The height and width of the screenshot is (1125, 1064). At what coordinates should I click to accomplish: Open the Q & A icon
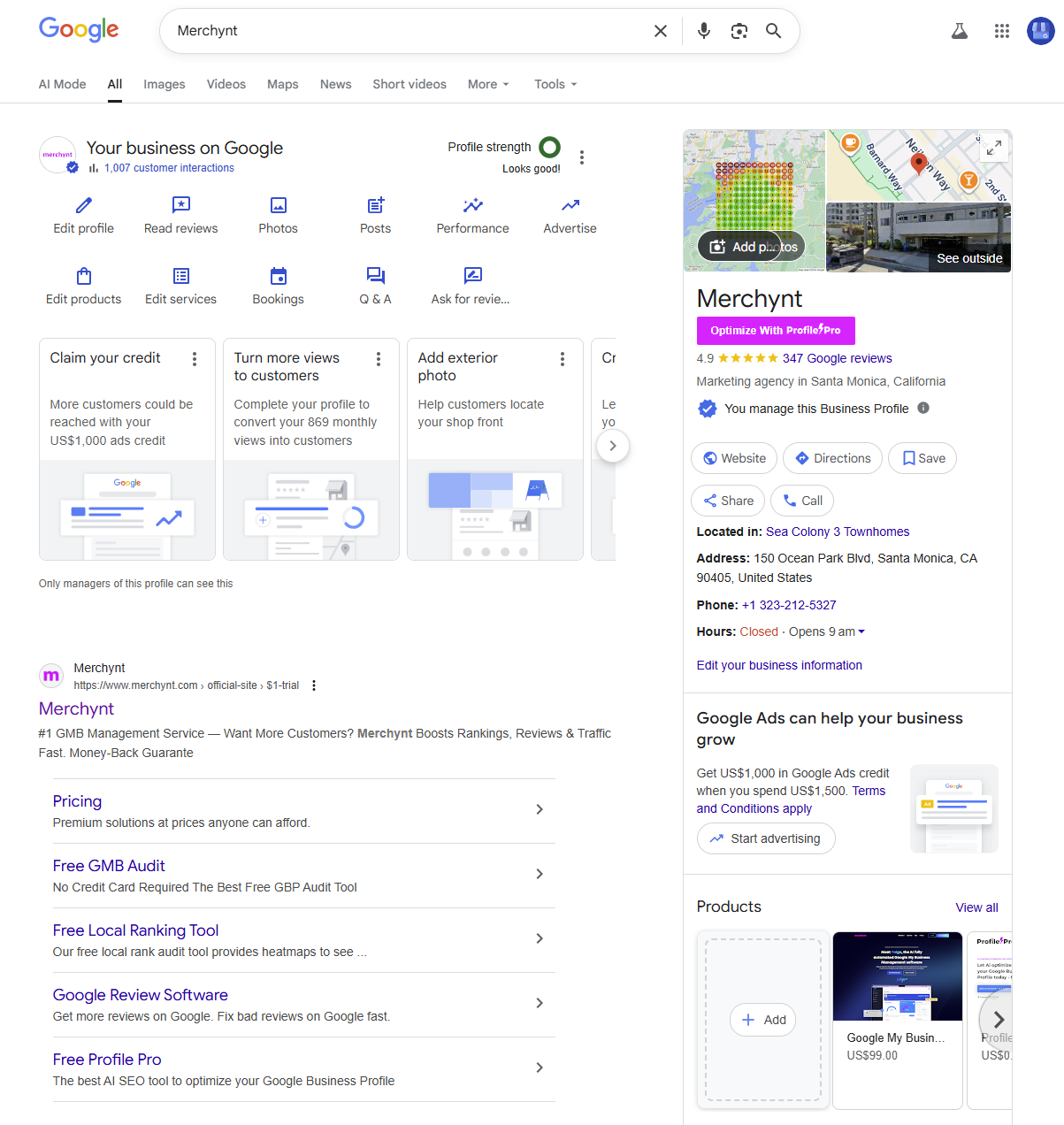tap(376, 276)
